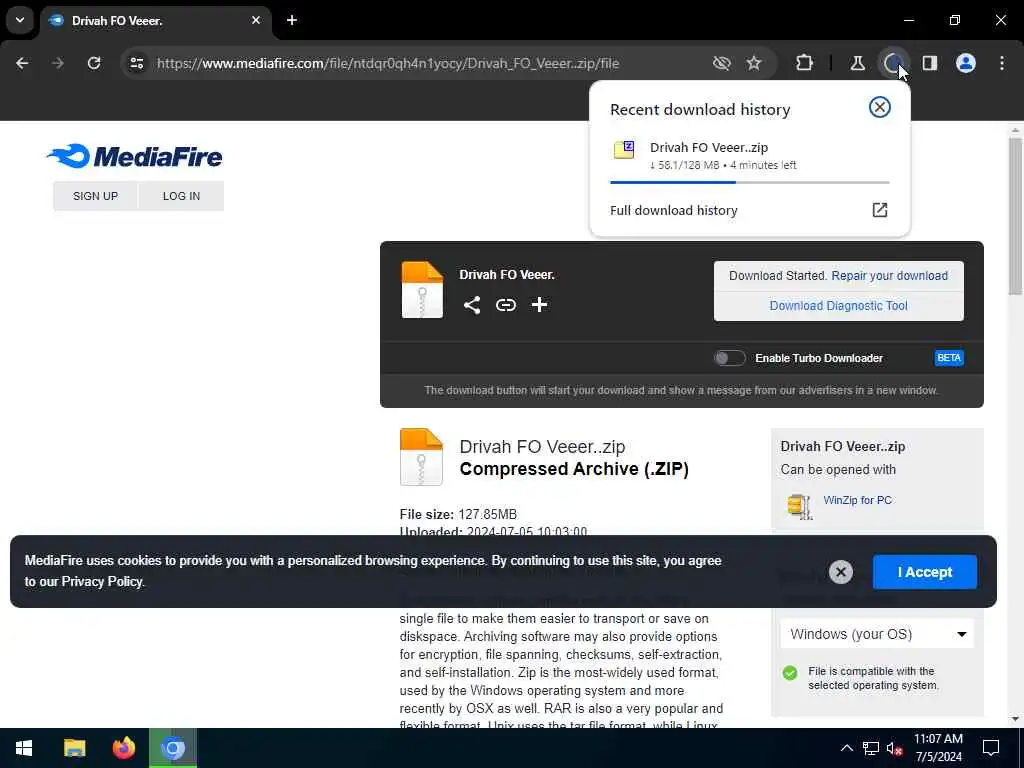Viewport: 1024px width, 768px height.
Task: Open Firefox from the taskbar
Action: (123, 748)
